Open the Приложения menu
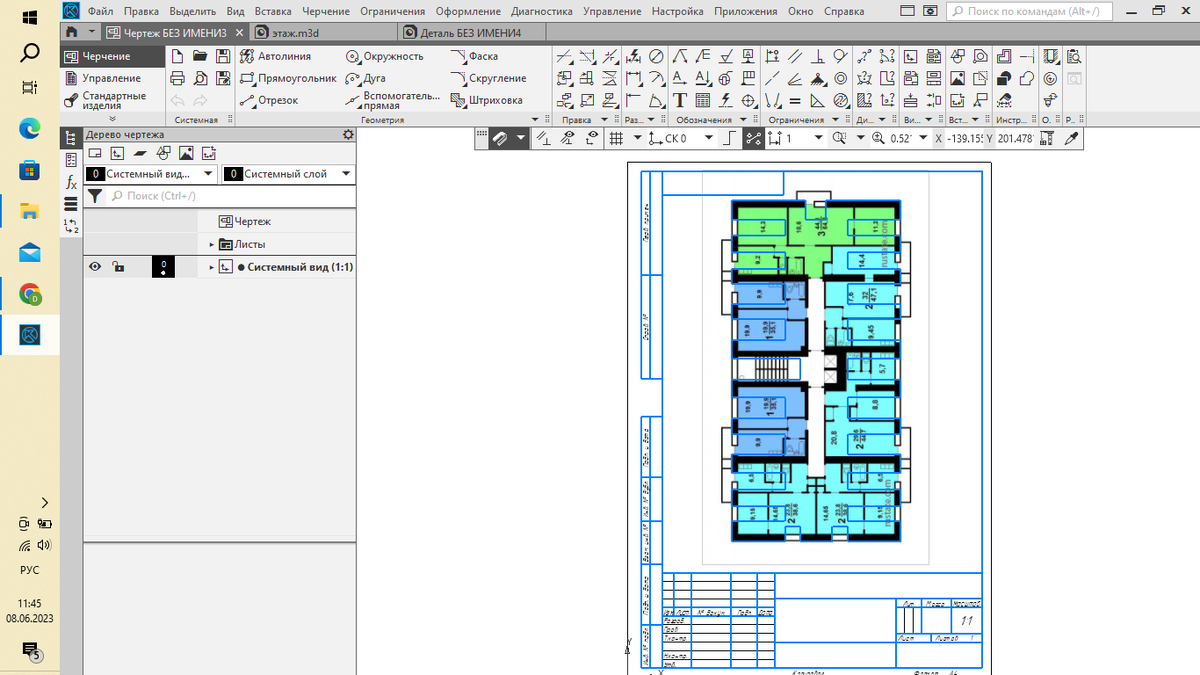Screen dimensions: 1200x675 746,11
